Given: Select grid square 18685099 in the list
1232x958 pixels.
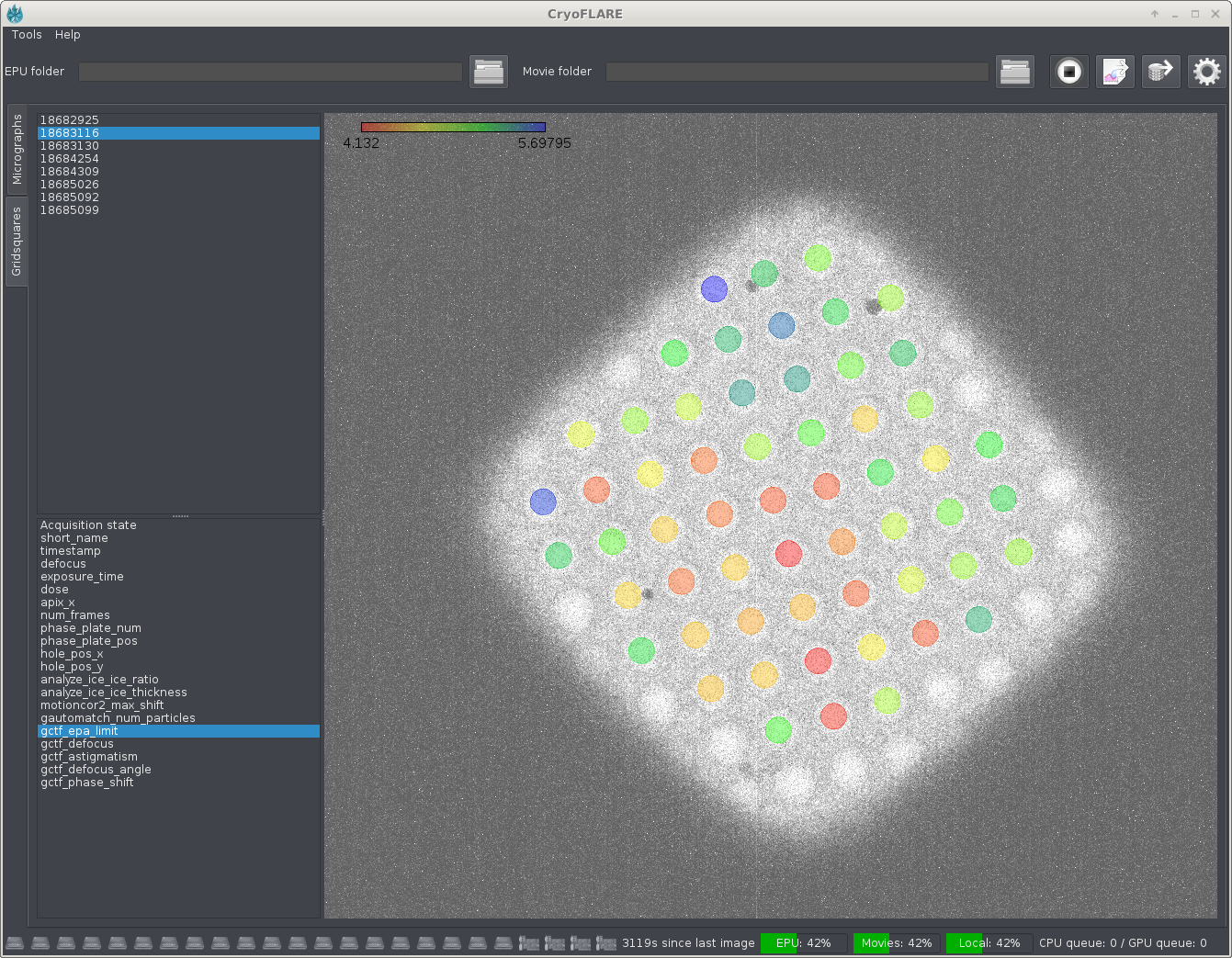Looking at the screenshot, I should click(70, 210).
